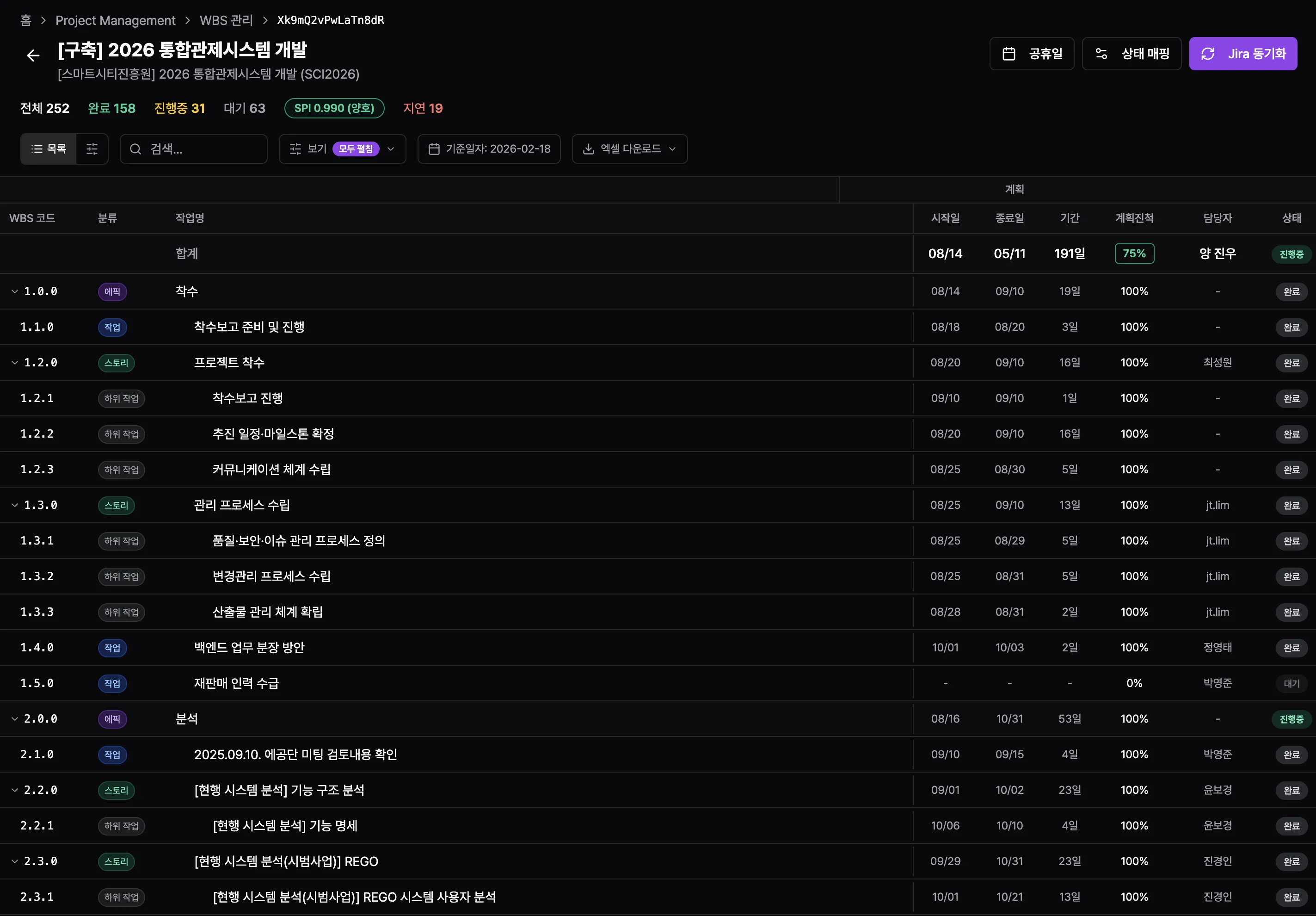
Task: Click the 75% plan progress indicator
Action: pyautogui.click(x=1134, y=253)
